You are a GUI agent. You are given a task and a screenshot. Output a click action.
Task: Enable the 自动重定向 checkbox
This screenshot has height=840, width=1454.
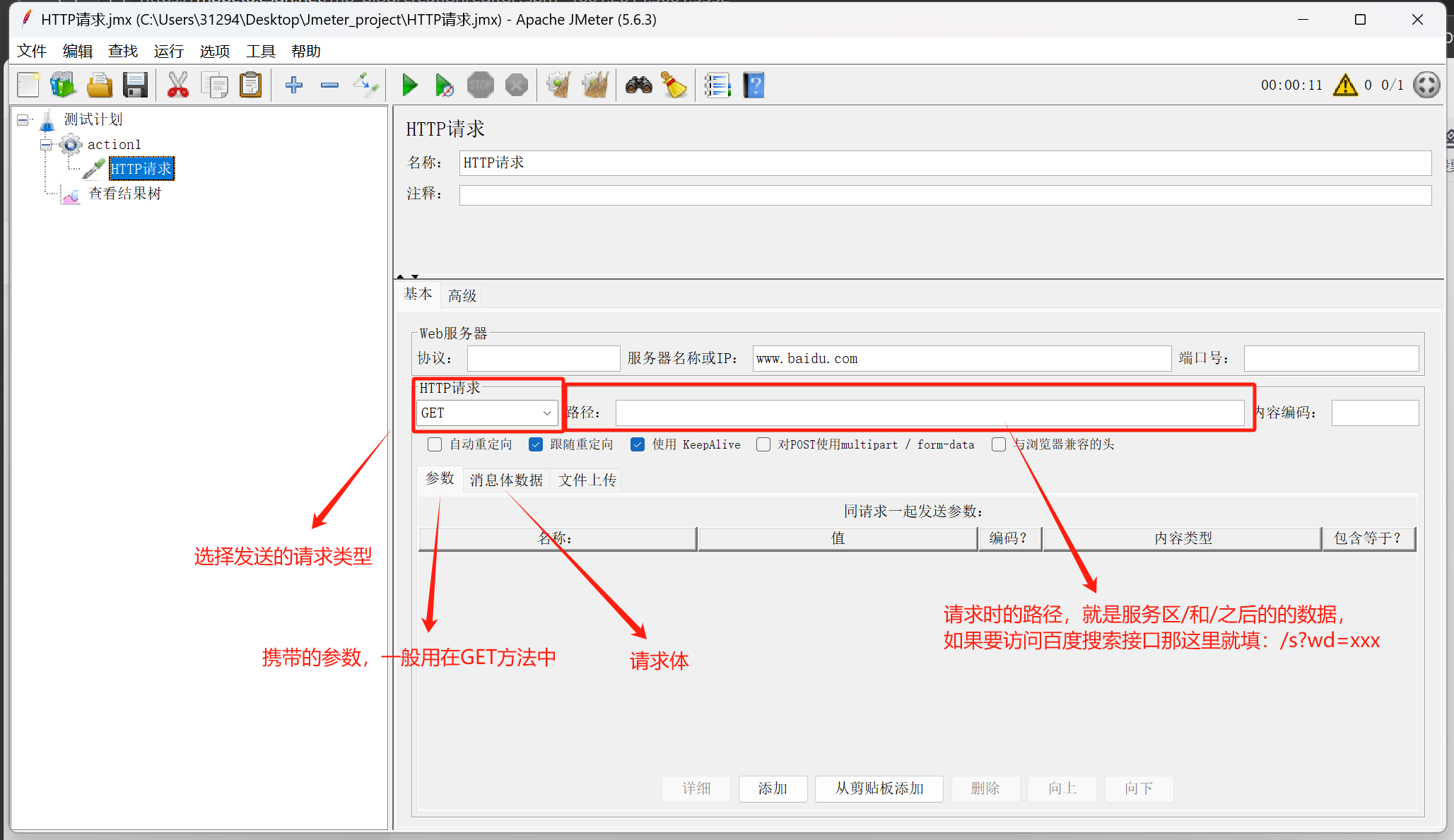pyautogui.click(x=435, y=444)
